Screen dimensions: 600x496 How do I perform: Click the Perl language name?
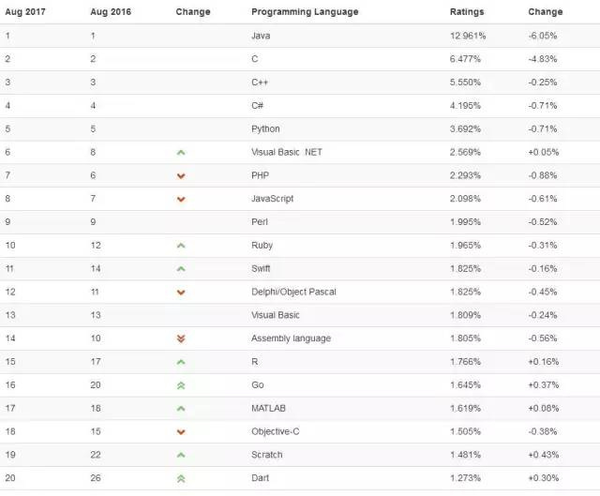click(x=259, y=222)
